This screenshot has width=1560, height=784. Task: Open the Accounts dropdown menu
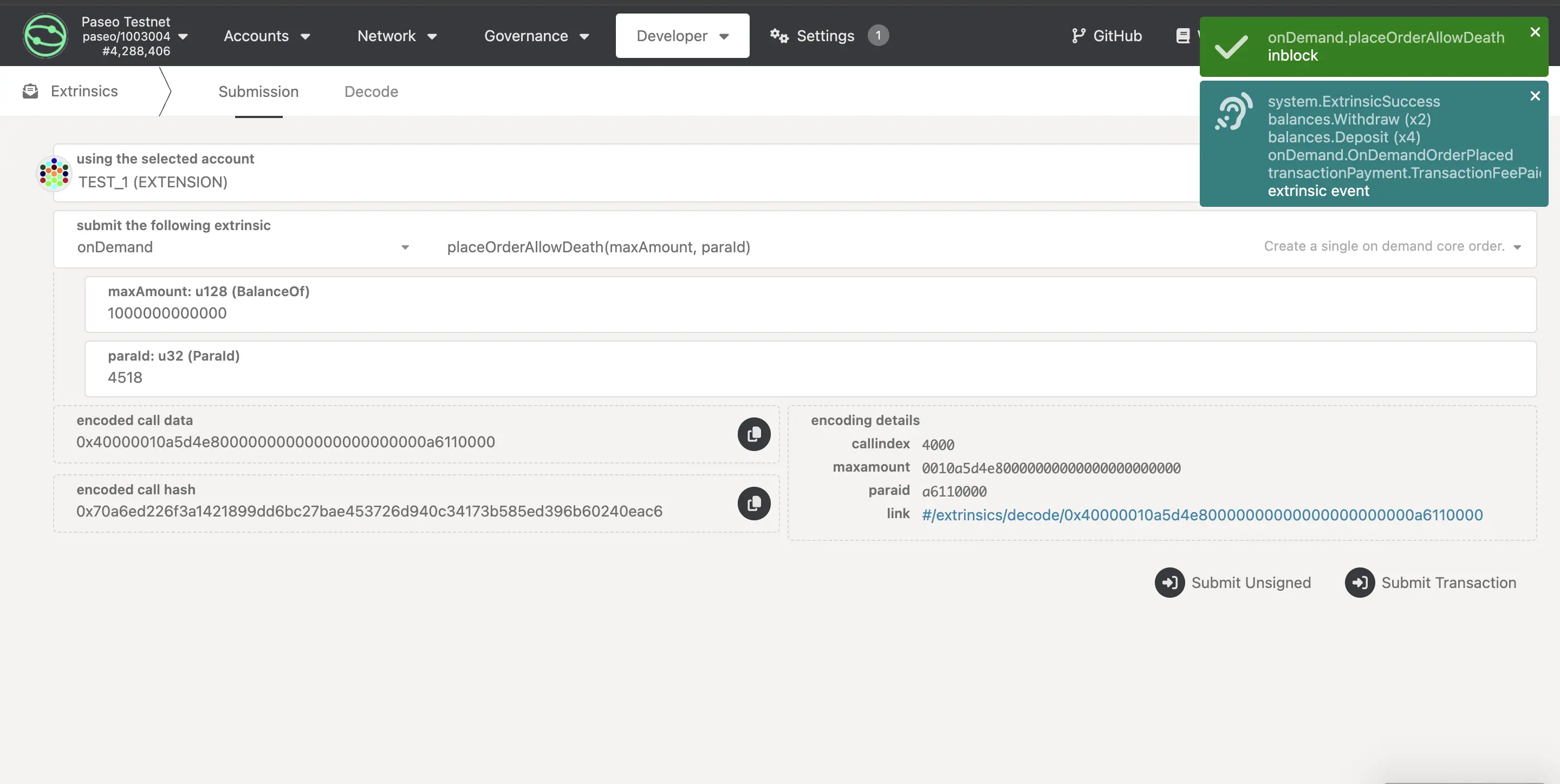point(266,36)
